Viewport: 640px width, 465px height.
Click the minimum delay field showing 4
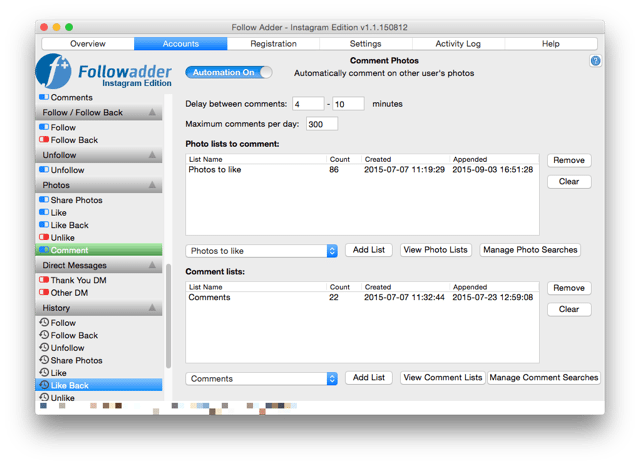click(x=308, y=104)
